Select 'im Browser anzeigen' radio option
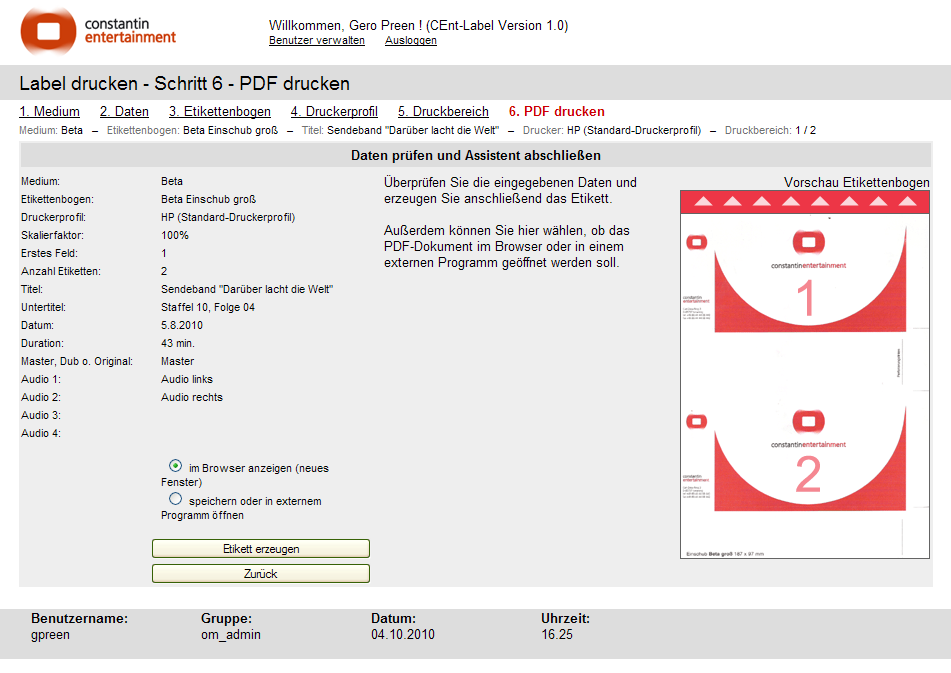The width and height of the screenshot is (951, 673). (176, 466)
